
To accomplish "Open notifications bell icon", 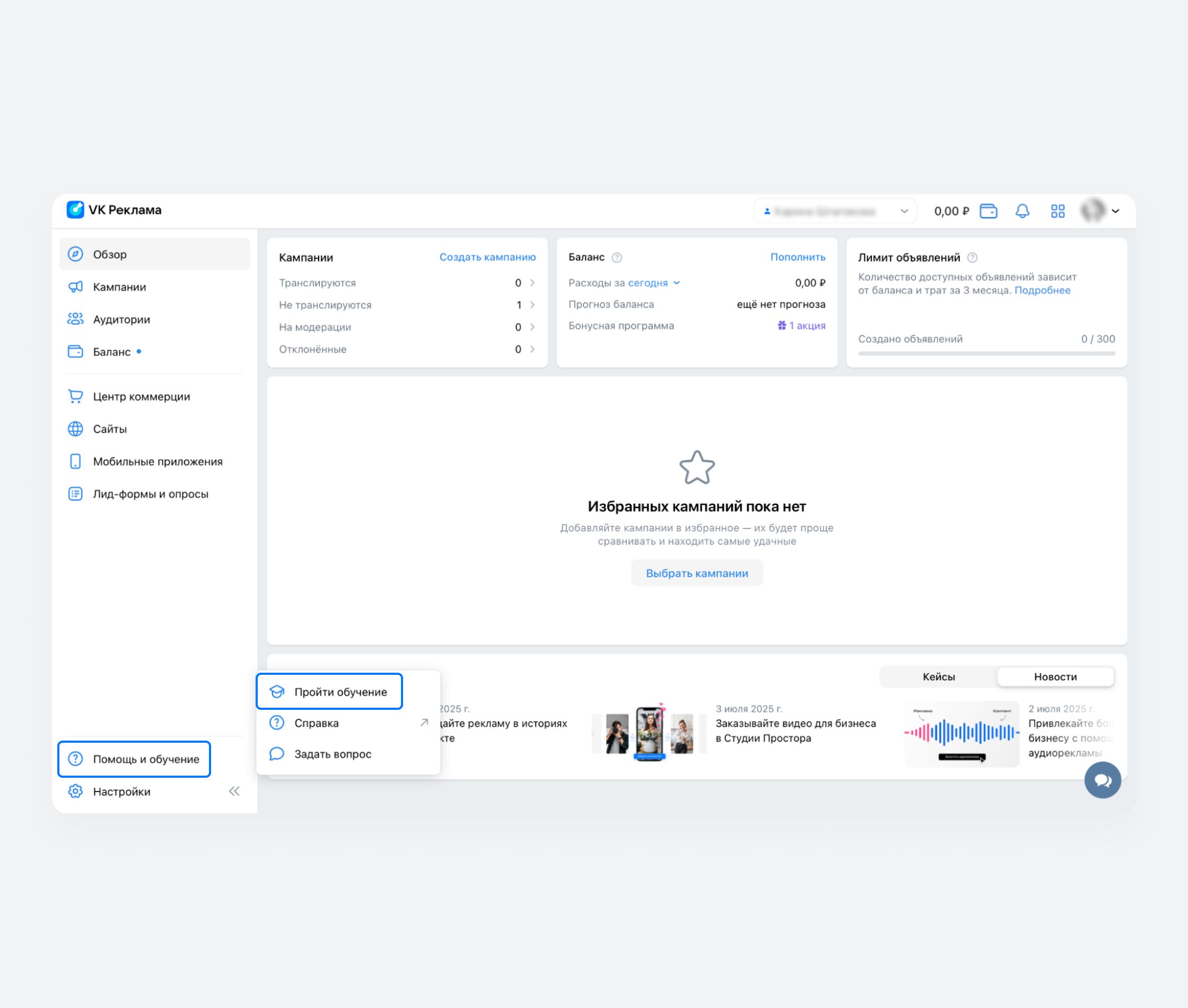I will point(1023,211).
